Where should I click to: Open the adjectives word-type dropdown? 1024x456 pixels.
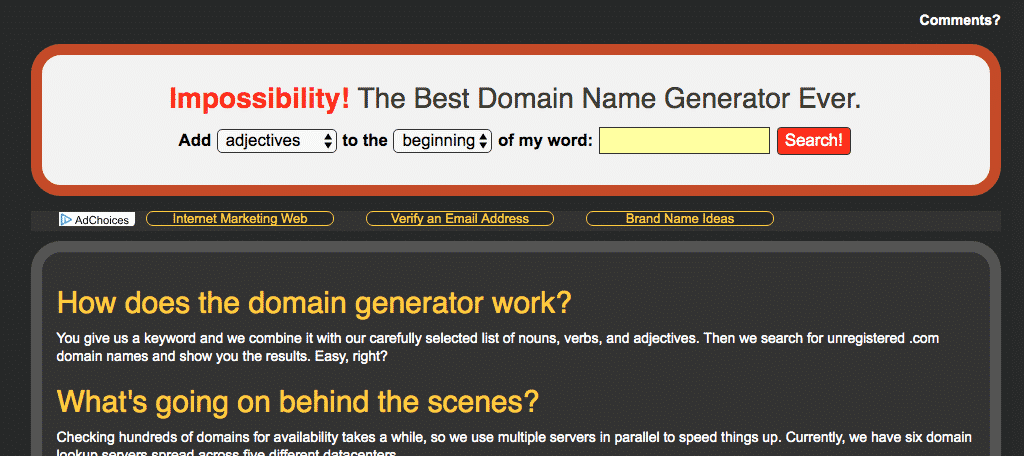click(x=277, y=140)
